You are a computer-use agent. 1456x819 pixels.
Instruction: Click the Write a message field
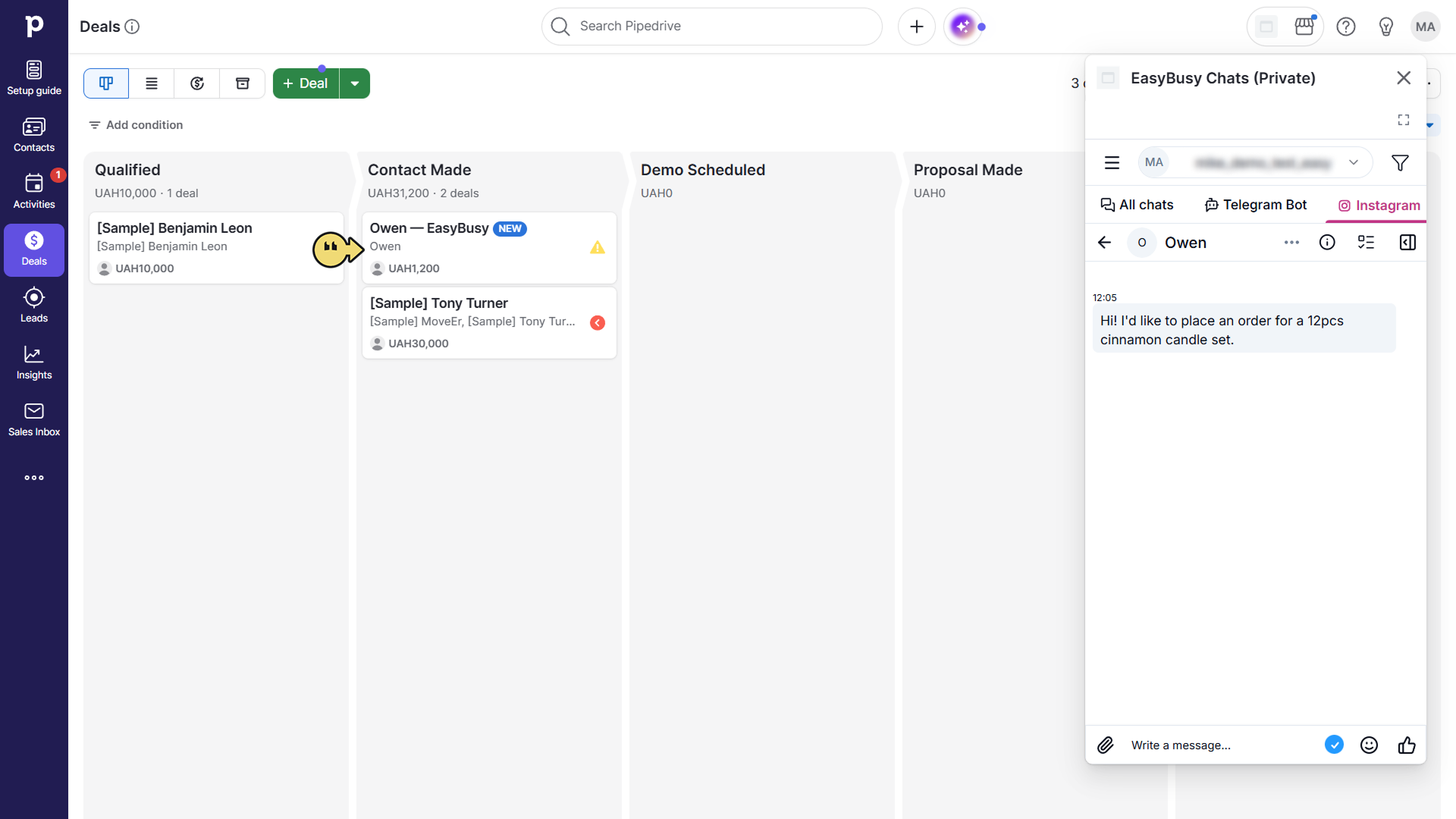pos(1221,745)
